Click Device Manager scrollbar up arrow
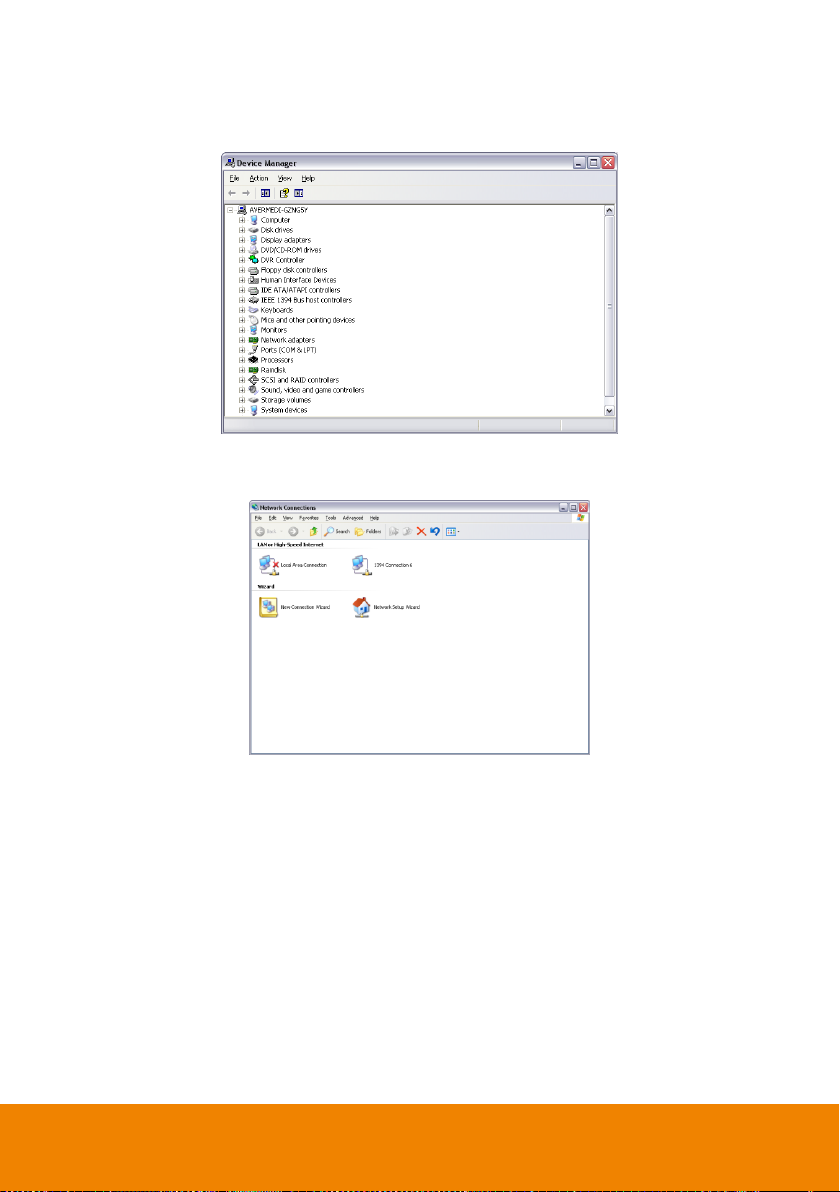Image resolution: width=840 pixels, height=1192 pixels. click(x=609, y=210)
